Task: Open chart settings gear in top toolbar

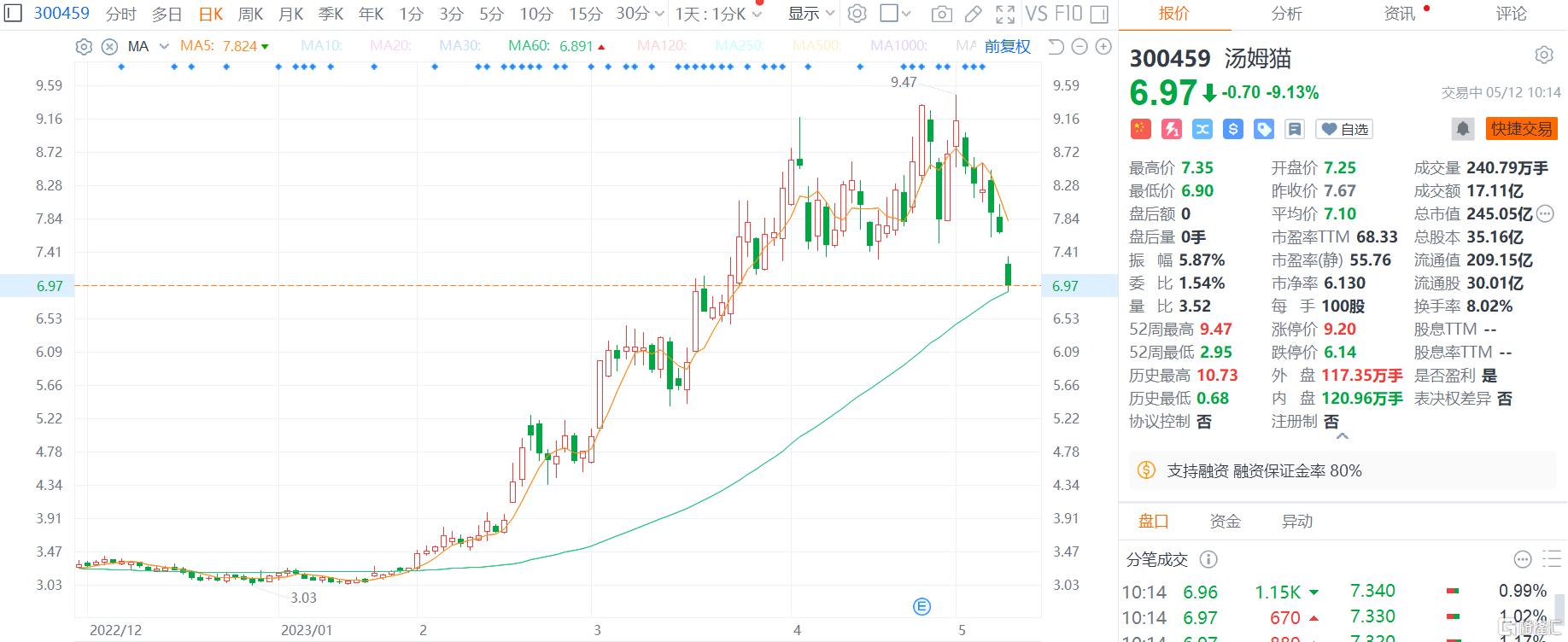Action: [857, 14]
